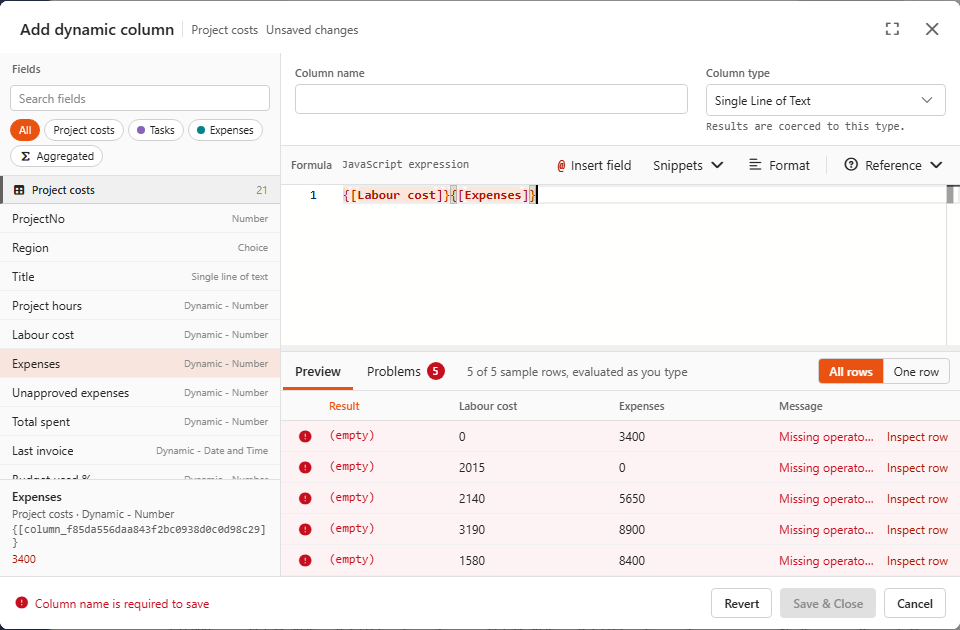Open the Column type dropdown
This screenshot has height=630, width=960.
pos(825,100)
